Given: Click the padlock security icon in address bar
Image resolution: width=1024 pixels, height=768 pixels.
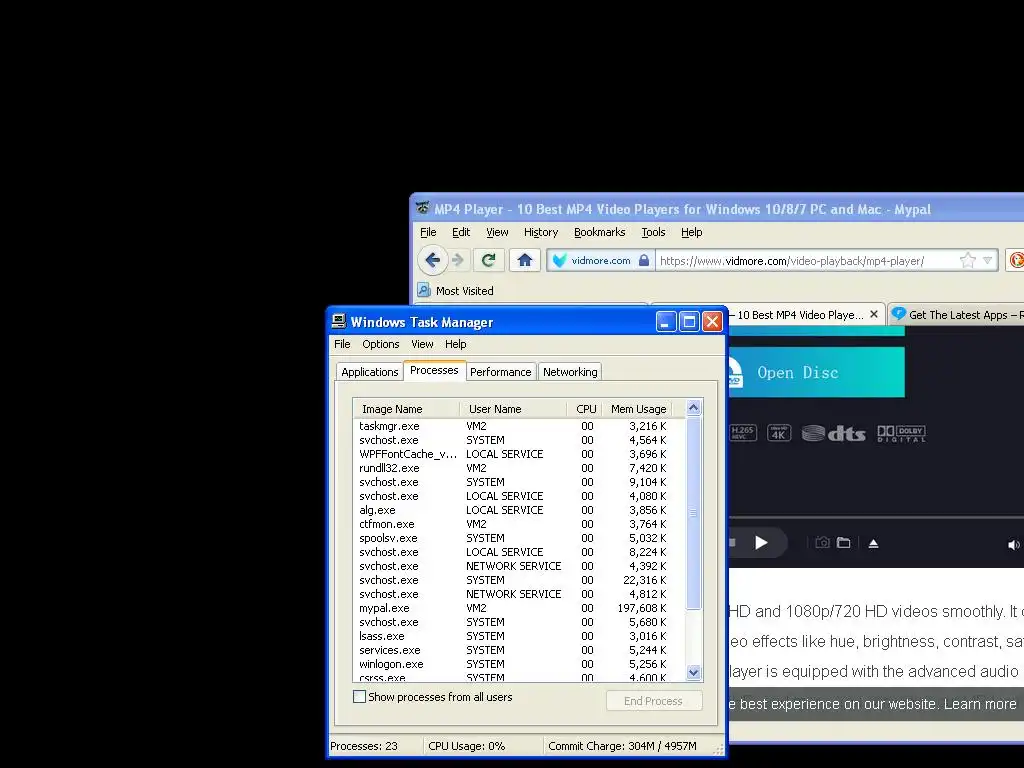Looking at the screenshot, I should [x=644, y=261].
